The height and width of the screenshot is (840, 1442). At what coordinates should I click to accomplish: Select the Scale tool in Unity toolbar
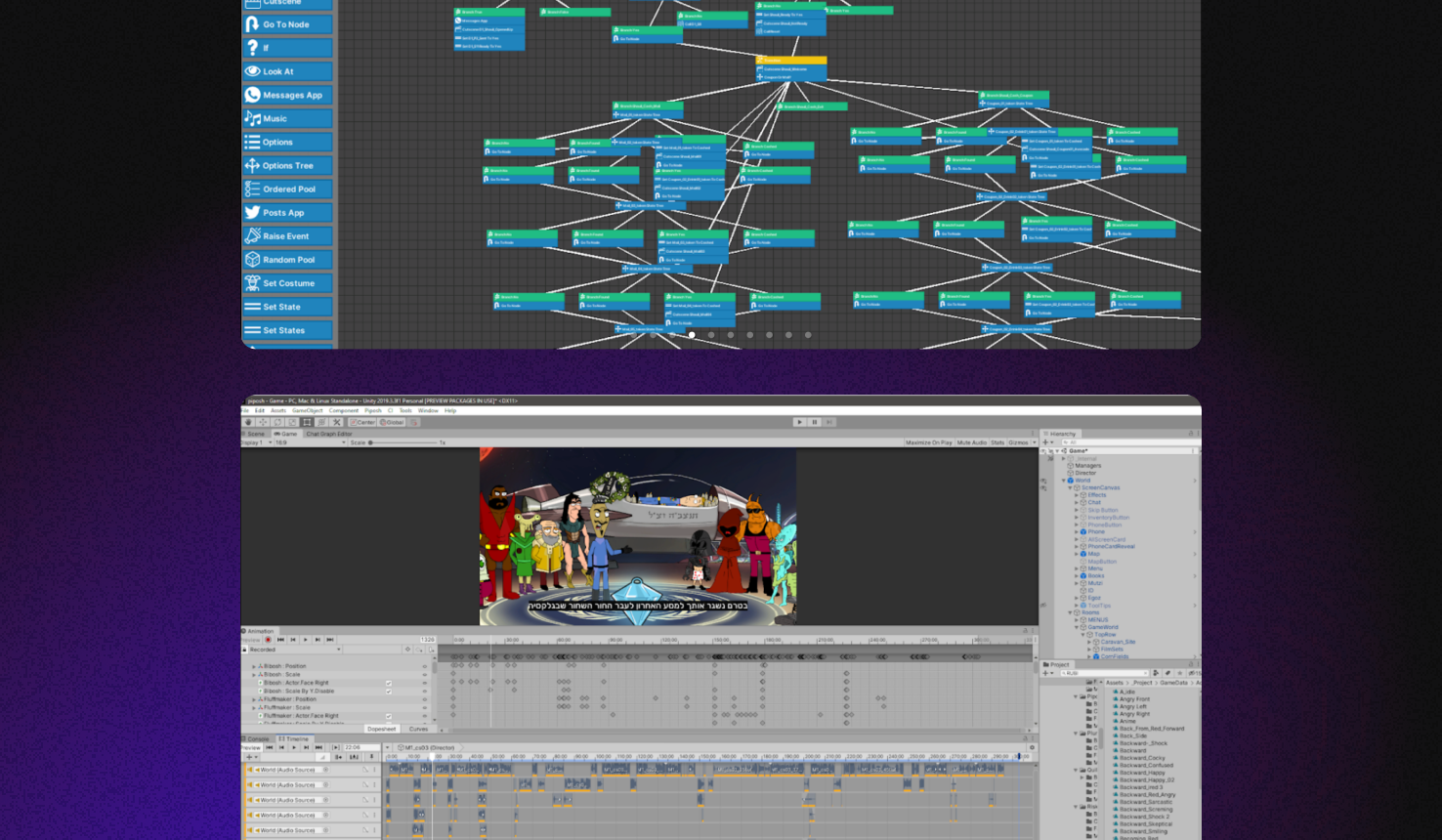292,422
